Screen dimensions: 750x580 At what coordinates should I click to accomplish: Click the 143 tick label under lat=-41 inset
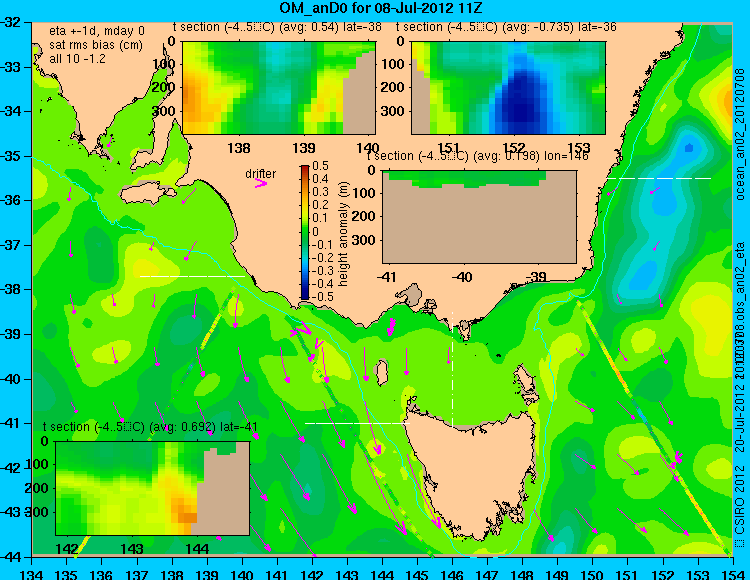132,549
